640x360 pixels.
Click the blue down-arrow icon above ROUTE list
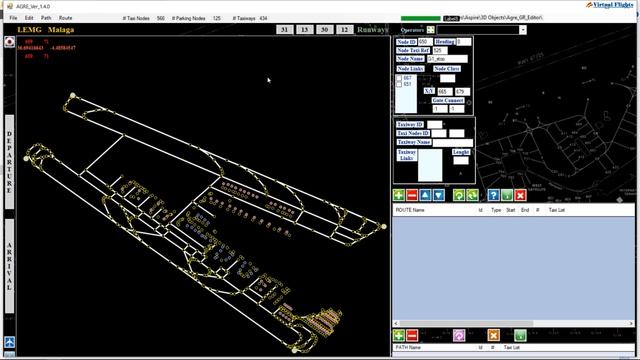pyautogui.click(x=439, y=195)
